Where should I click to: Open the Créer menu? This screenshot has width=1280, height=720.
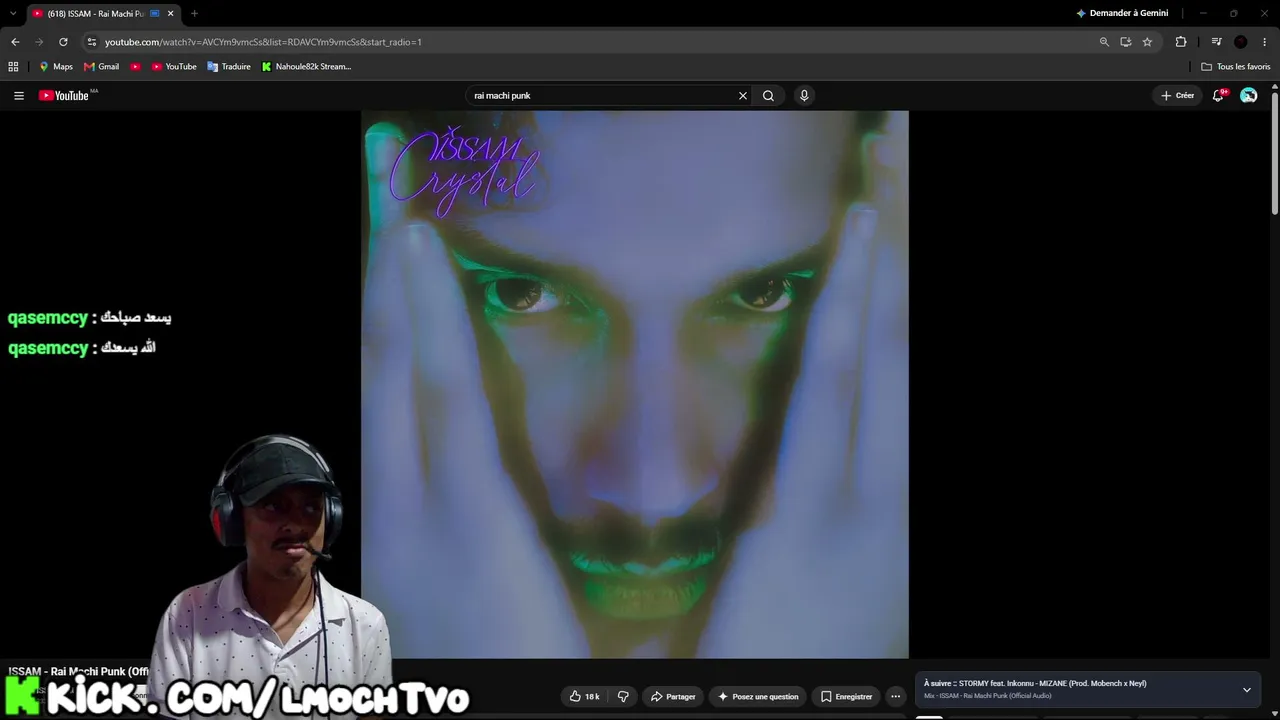pos(1178,96)
